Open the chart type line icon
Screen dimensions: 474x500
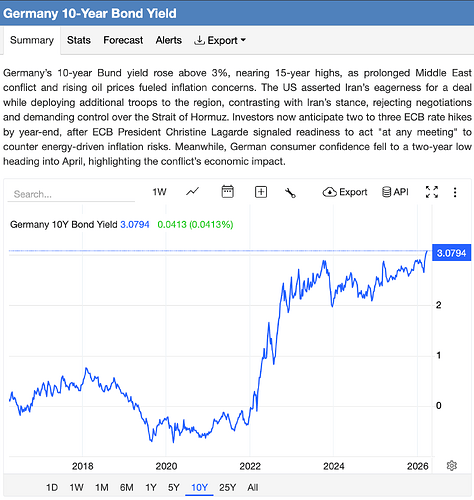click(192, 192)
